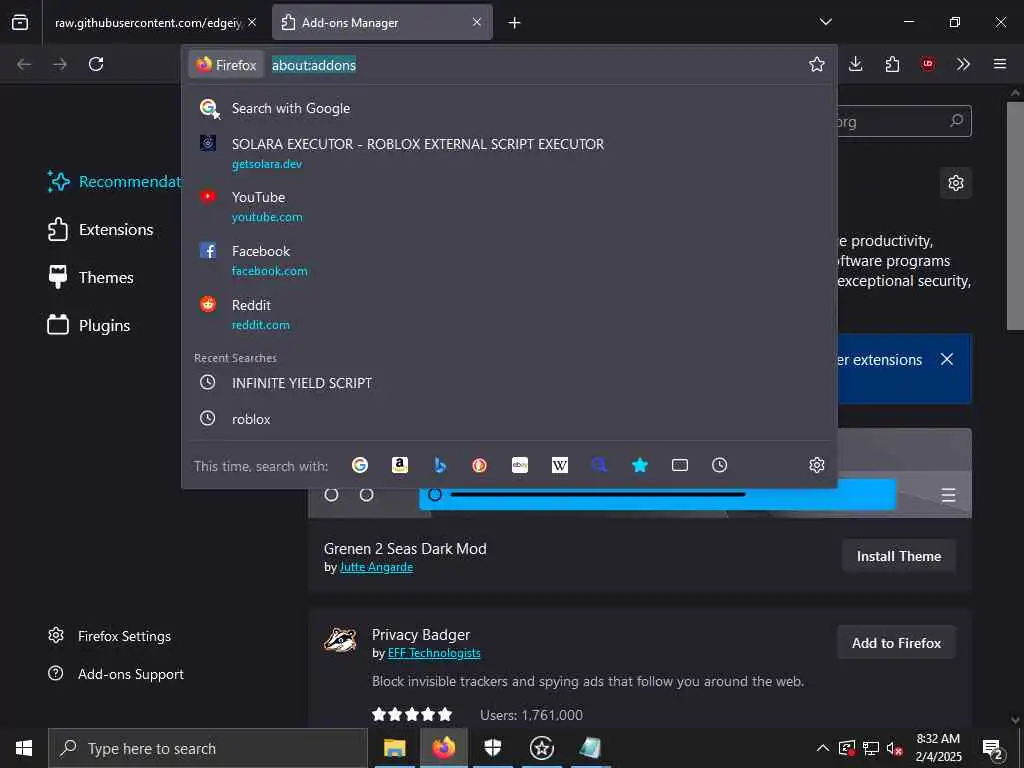Open SOLARA EXECUTOR suggestion

click(509, 153)
